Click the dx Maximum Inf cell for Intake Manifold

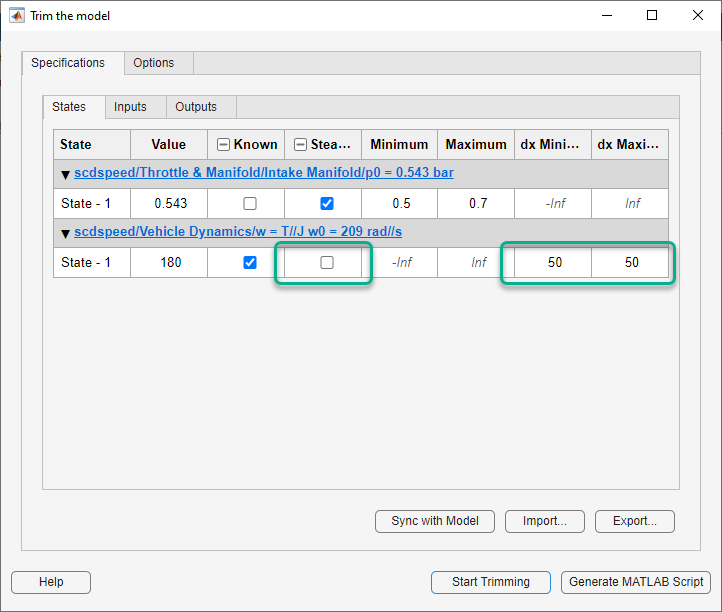(x=630, y=204)
